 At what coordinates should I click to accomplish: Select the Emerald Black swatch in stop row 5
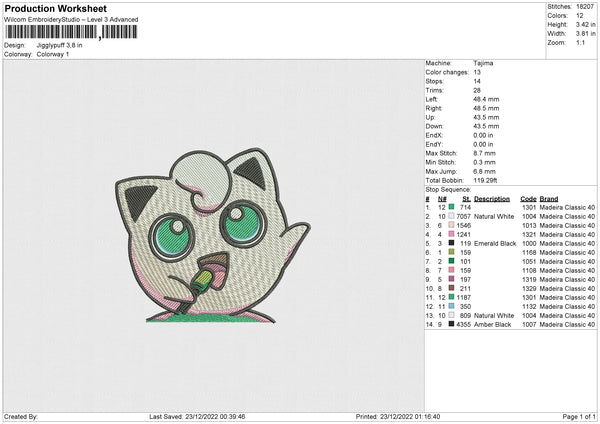pos(452,243)
